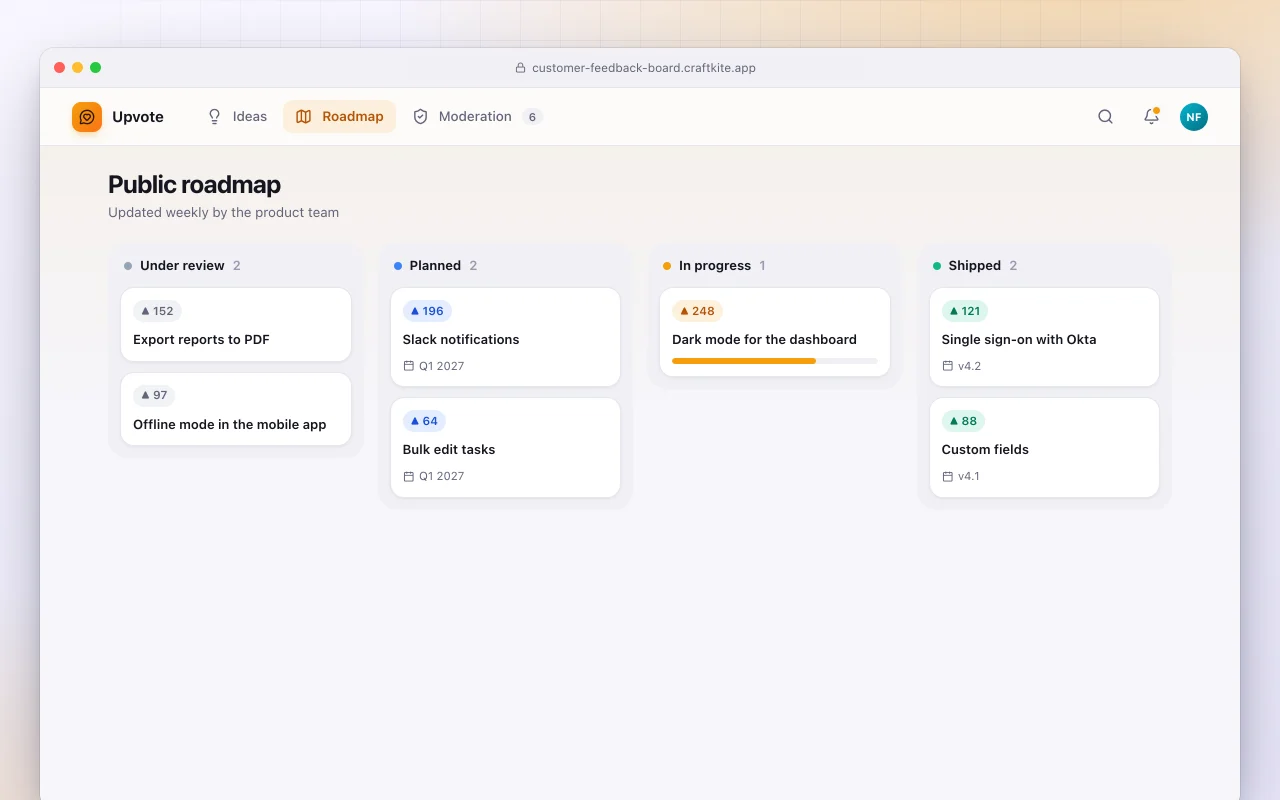Open Offline mode in the mobile app

click(236, 409)
